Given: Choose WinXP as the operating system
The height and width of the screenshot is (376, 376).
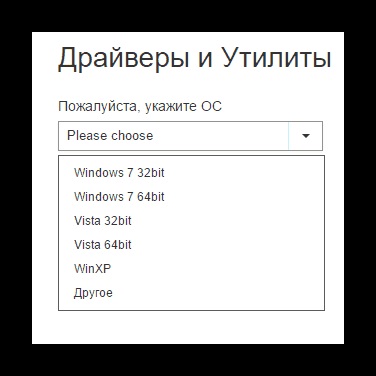Looking at the screenshot, I should [191, 269].
